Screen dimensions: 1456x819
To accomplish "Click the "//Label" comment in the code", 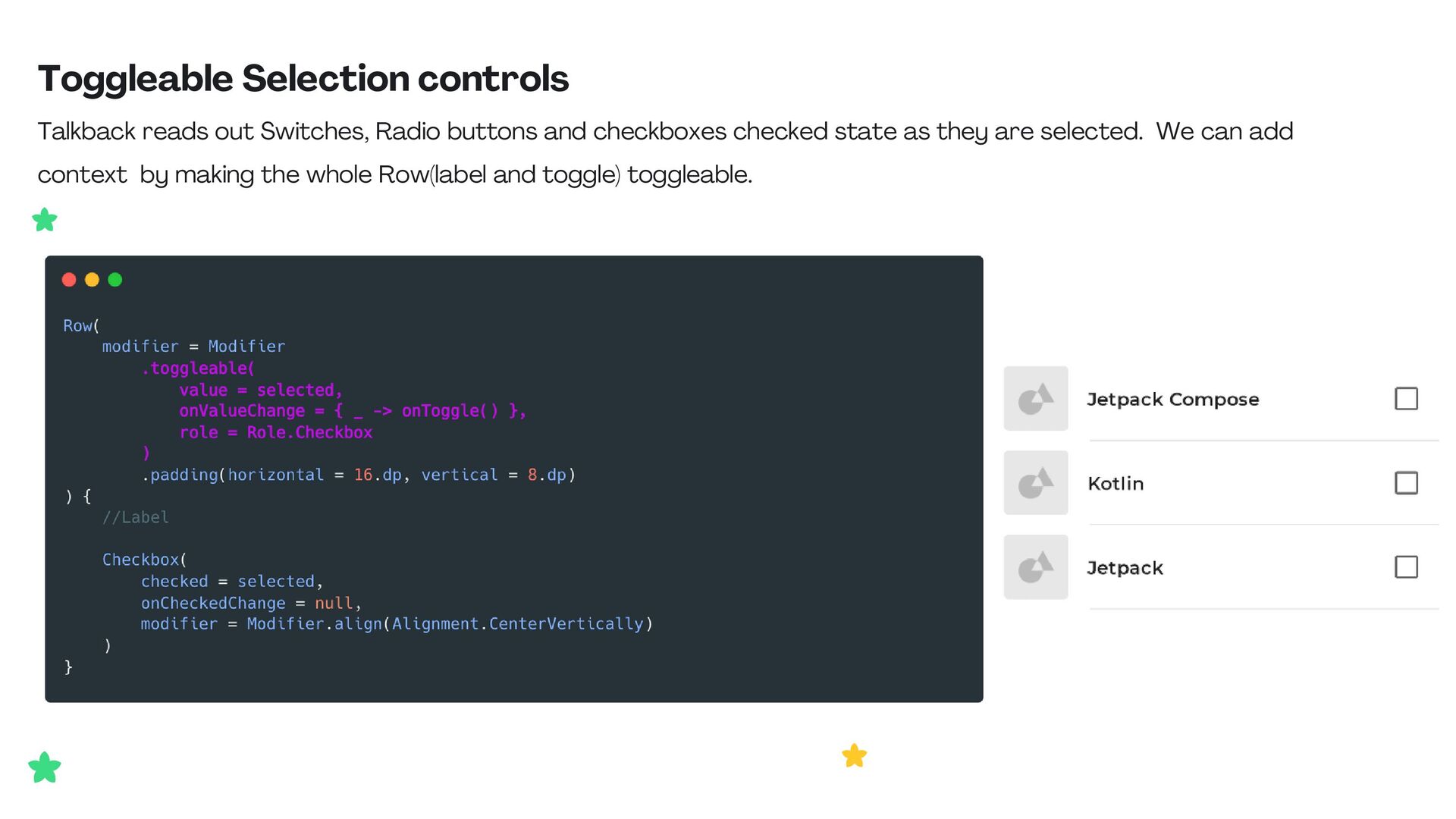I will [136, 517].
